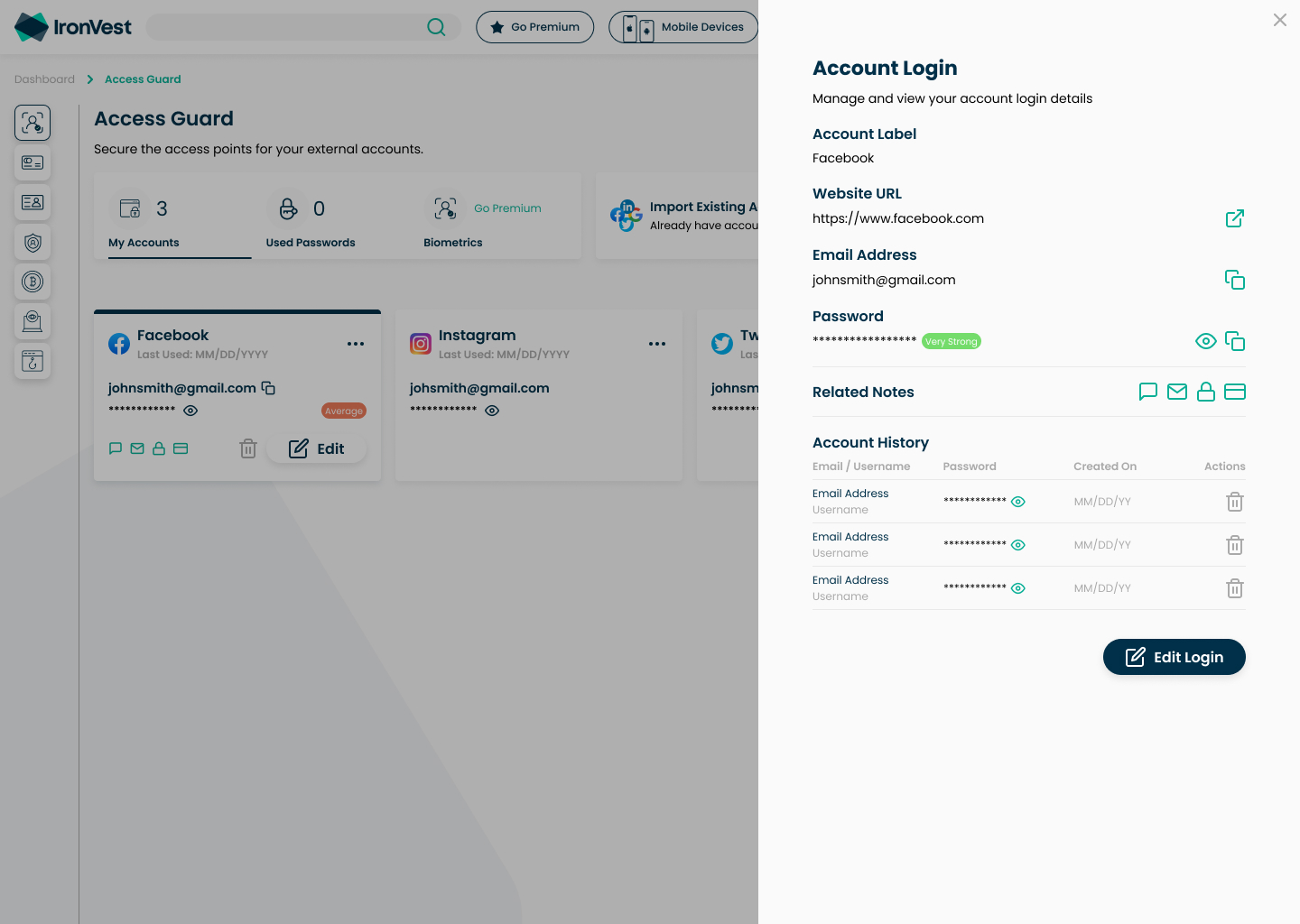Delete first Account History entry
This screenshot has height=924, width=1300.
[1235, 502]
